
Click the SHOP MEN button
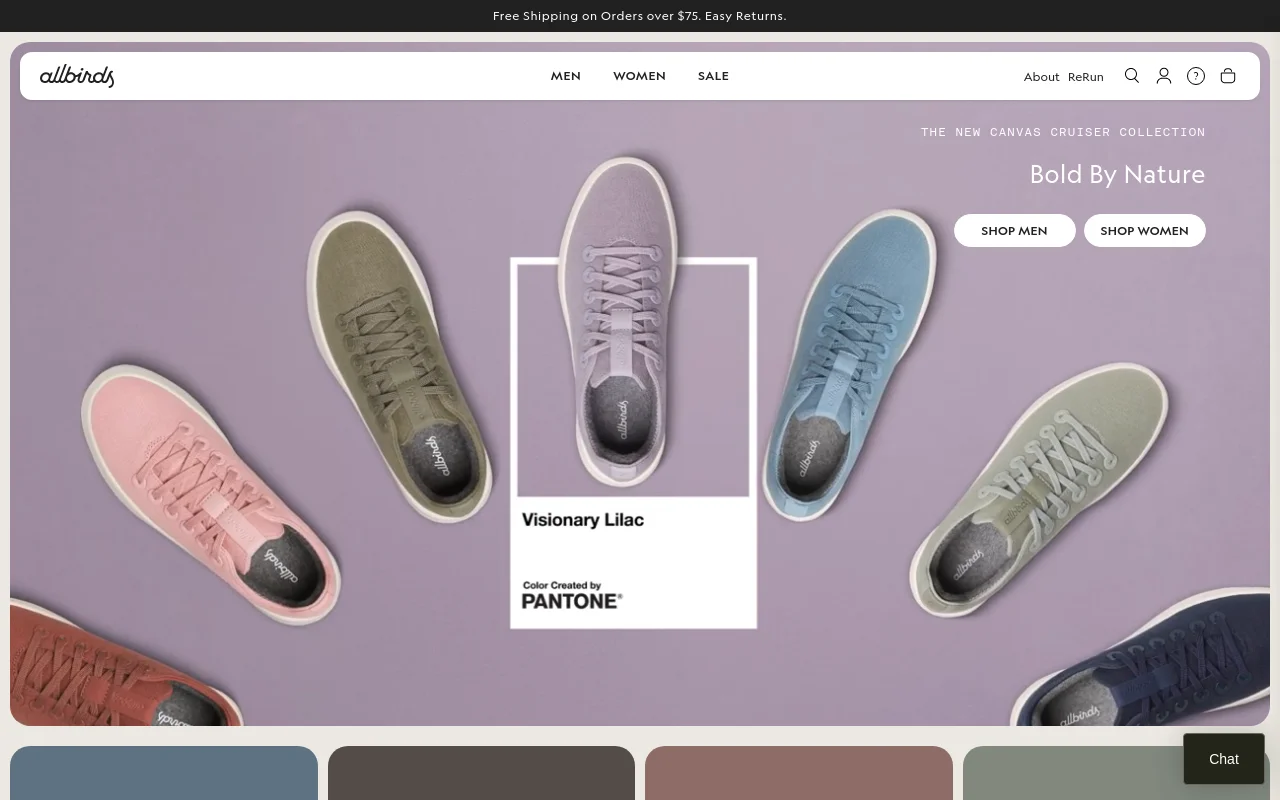pos(1014,230)
